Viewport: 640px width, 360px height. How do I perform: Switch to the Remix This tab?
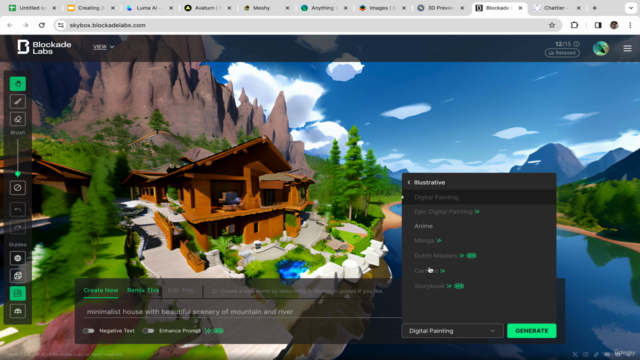(143, 290)
